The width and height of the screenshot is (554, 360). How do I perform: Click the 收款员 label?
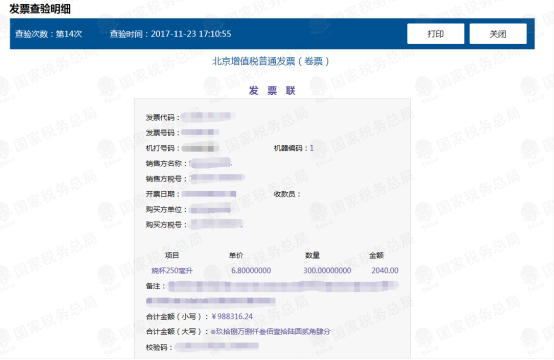click(287, 194)
